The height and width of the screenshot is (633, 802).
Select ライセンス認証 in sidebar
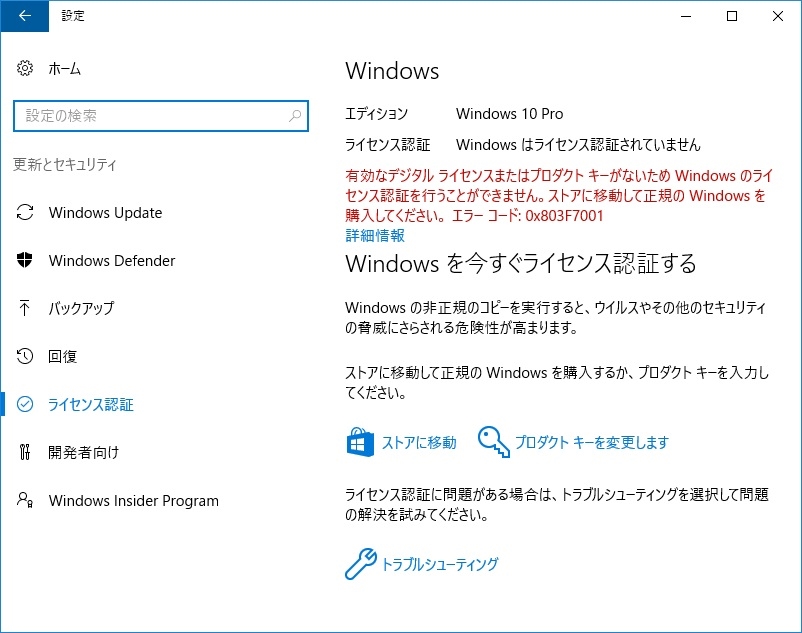(91, 404)
